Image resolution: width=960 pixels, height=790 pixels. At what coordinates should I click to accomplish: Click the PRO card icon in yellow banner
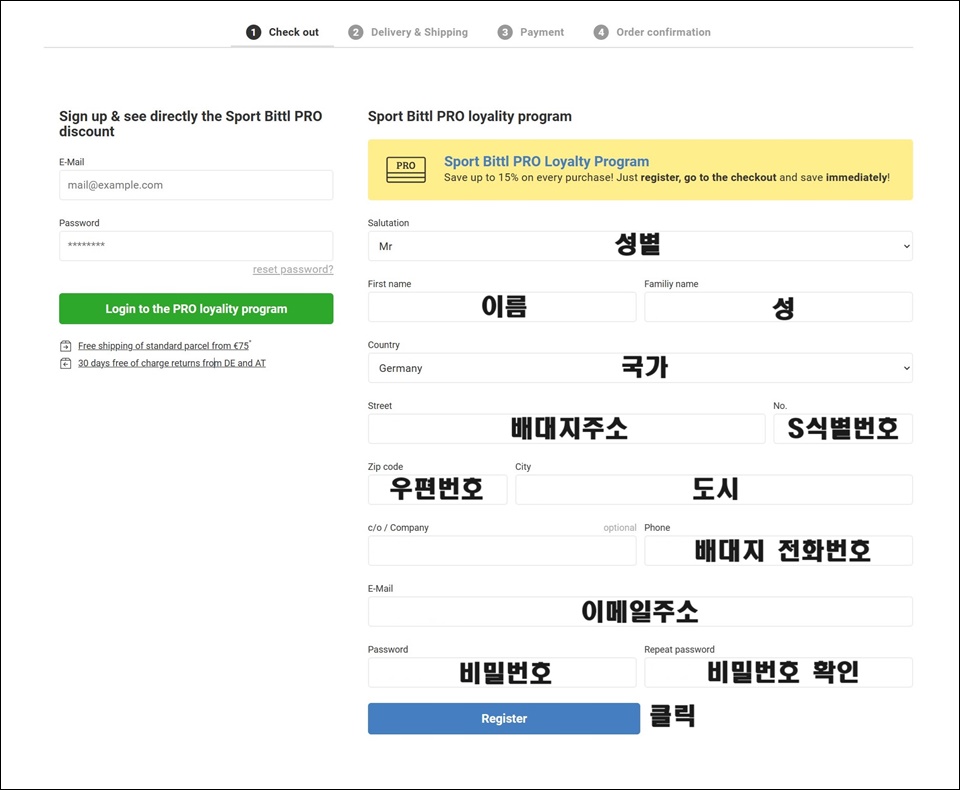point(406,170)
